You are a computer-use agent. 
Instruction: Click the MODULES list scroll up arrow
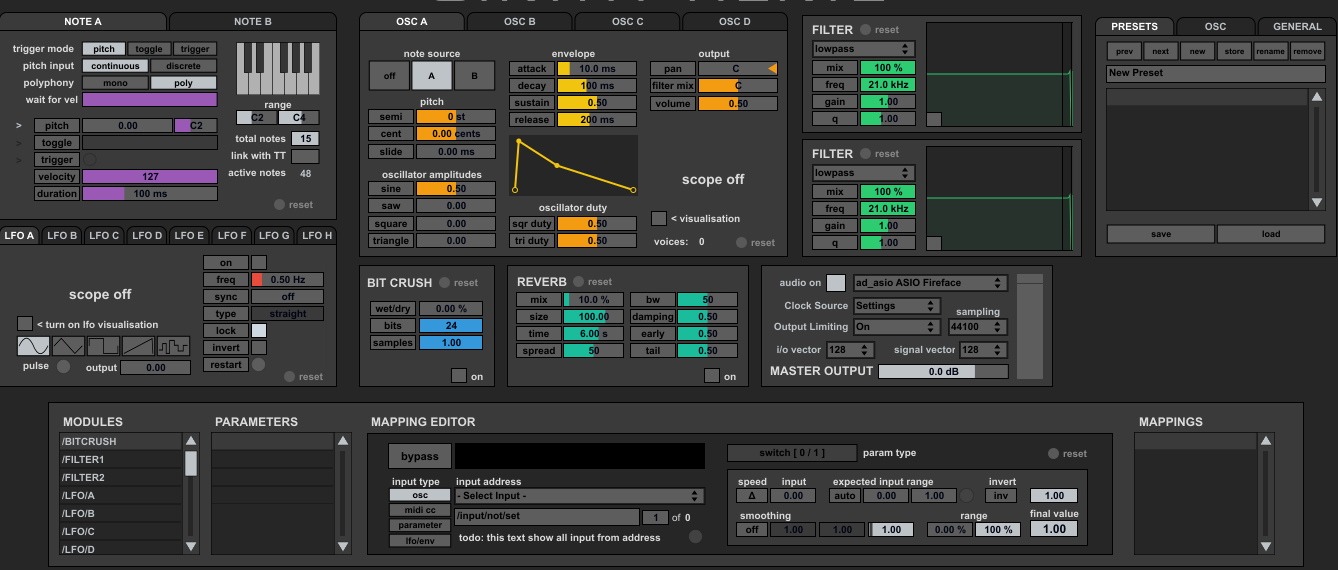pyautogui.click(x=191, y=440)
